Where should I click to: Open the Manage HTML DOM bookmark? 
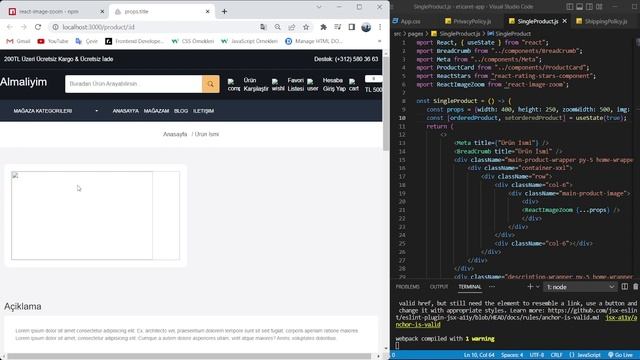[x=314, y=41]
